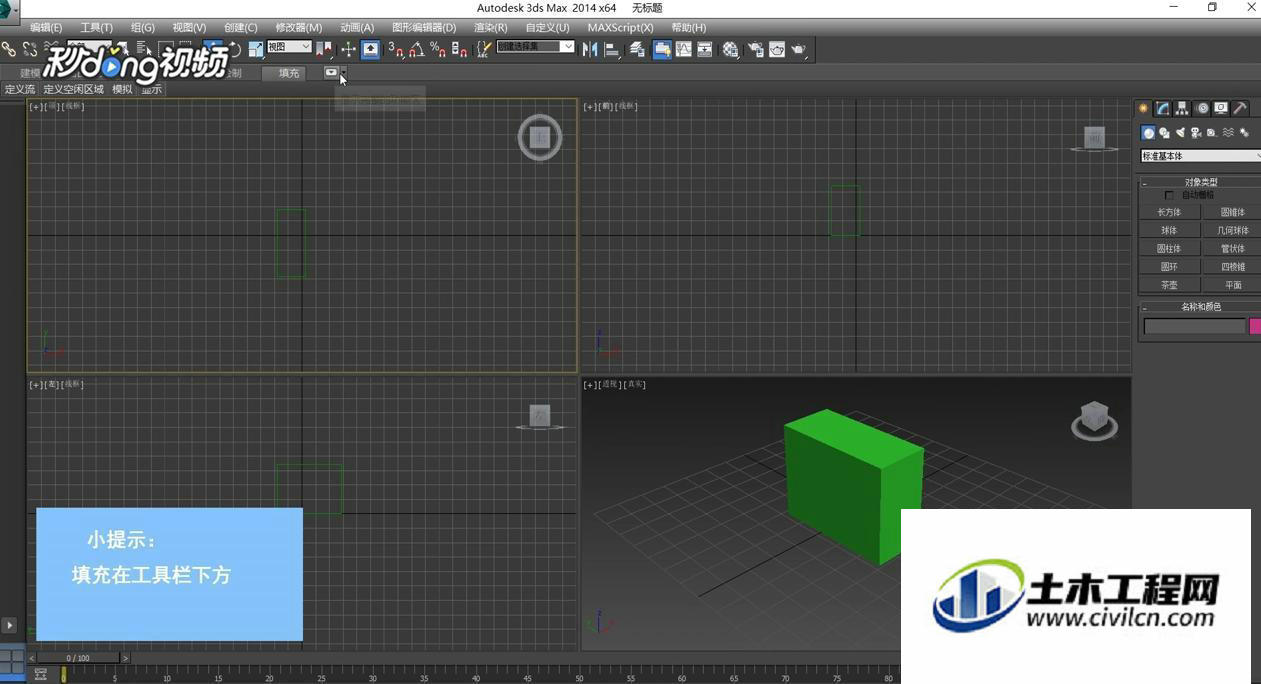The height and width of the screenshot is (684, 1261).
Task: Click the Unlink Selection tool
Action: tap(30, 49)
